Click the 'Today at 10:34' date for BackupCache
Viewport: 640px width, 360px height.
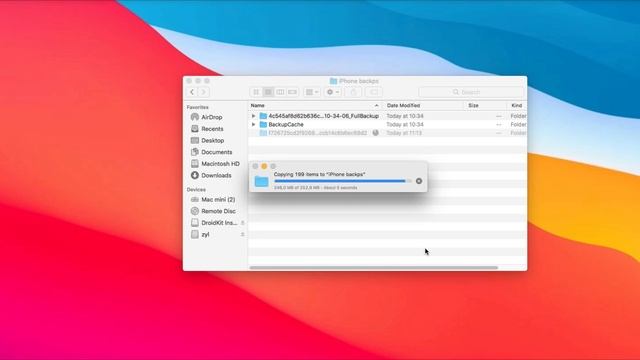(x=405, y=124)
